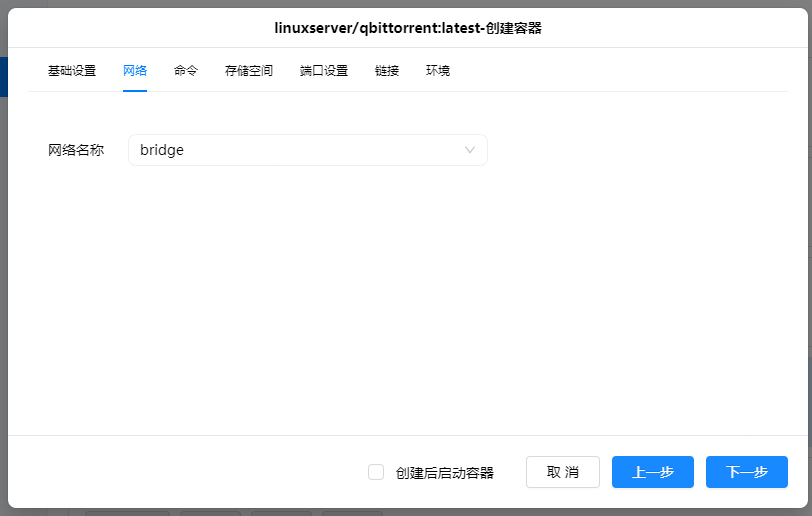Click the 取消 button
Viewport: 812px width, 516px height.
[x=563, y=472]
